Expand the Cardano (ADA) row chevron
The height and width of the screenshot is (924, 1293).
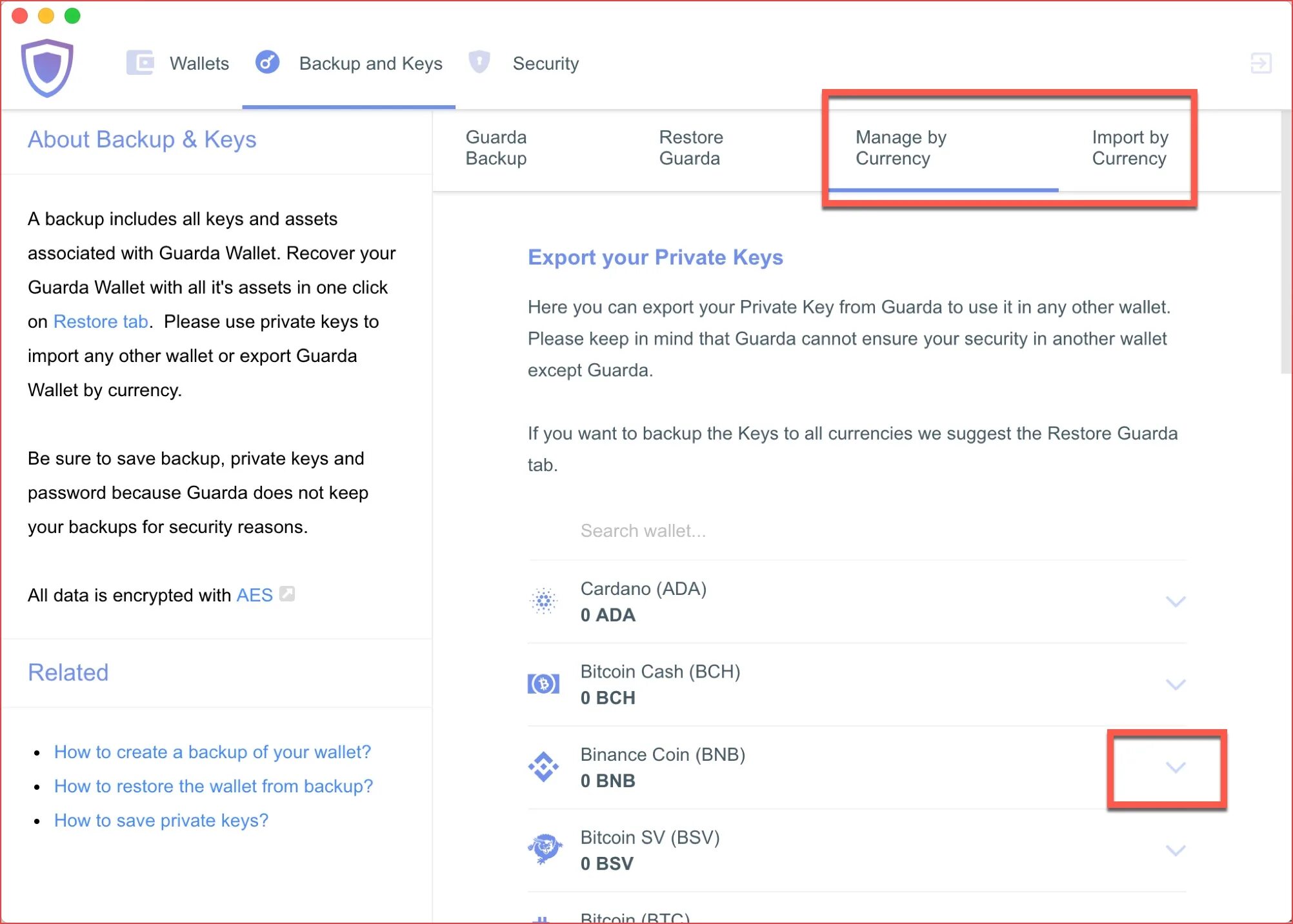coord(1176,601)
